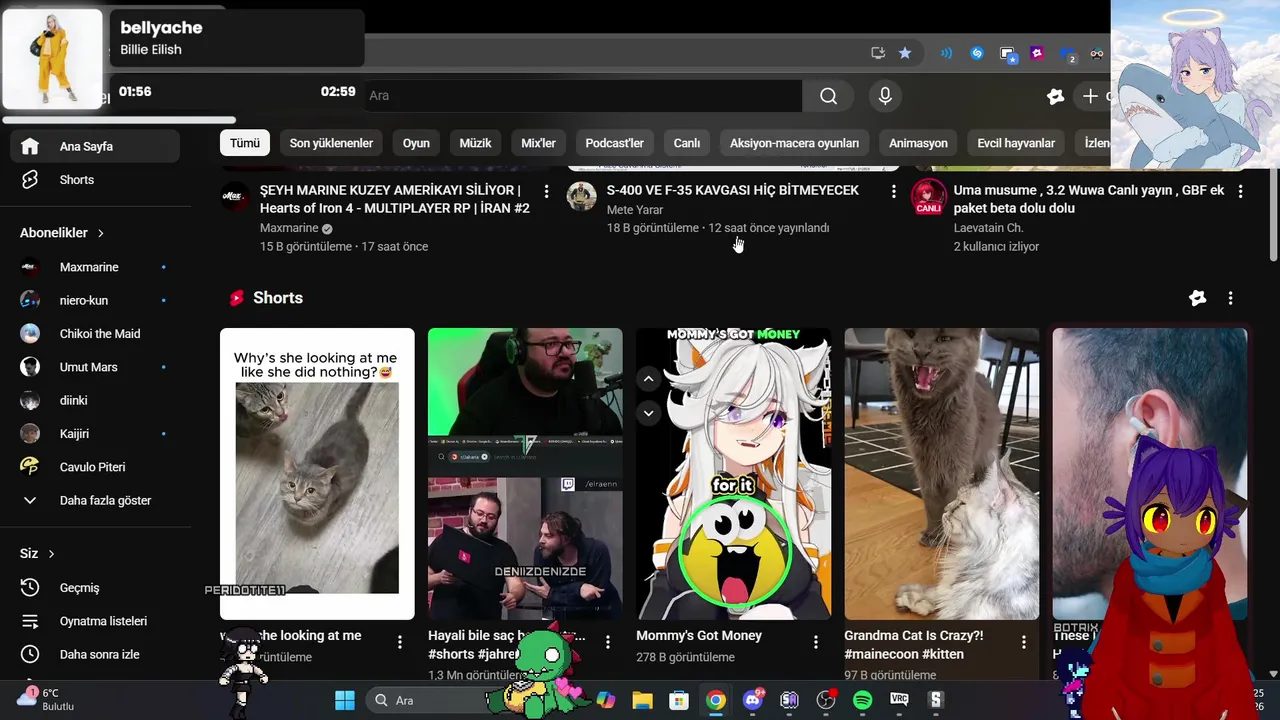1280x720 pixels.
Task: Open the Mommy's Got Money short thumbnail
Action: tap(733, 474)
